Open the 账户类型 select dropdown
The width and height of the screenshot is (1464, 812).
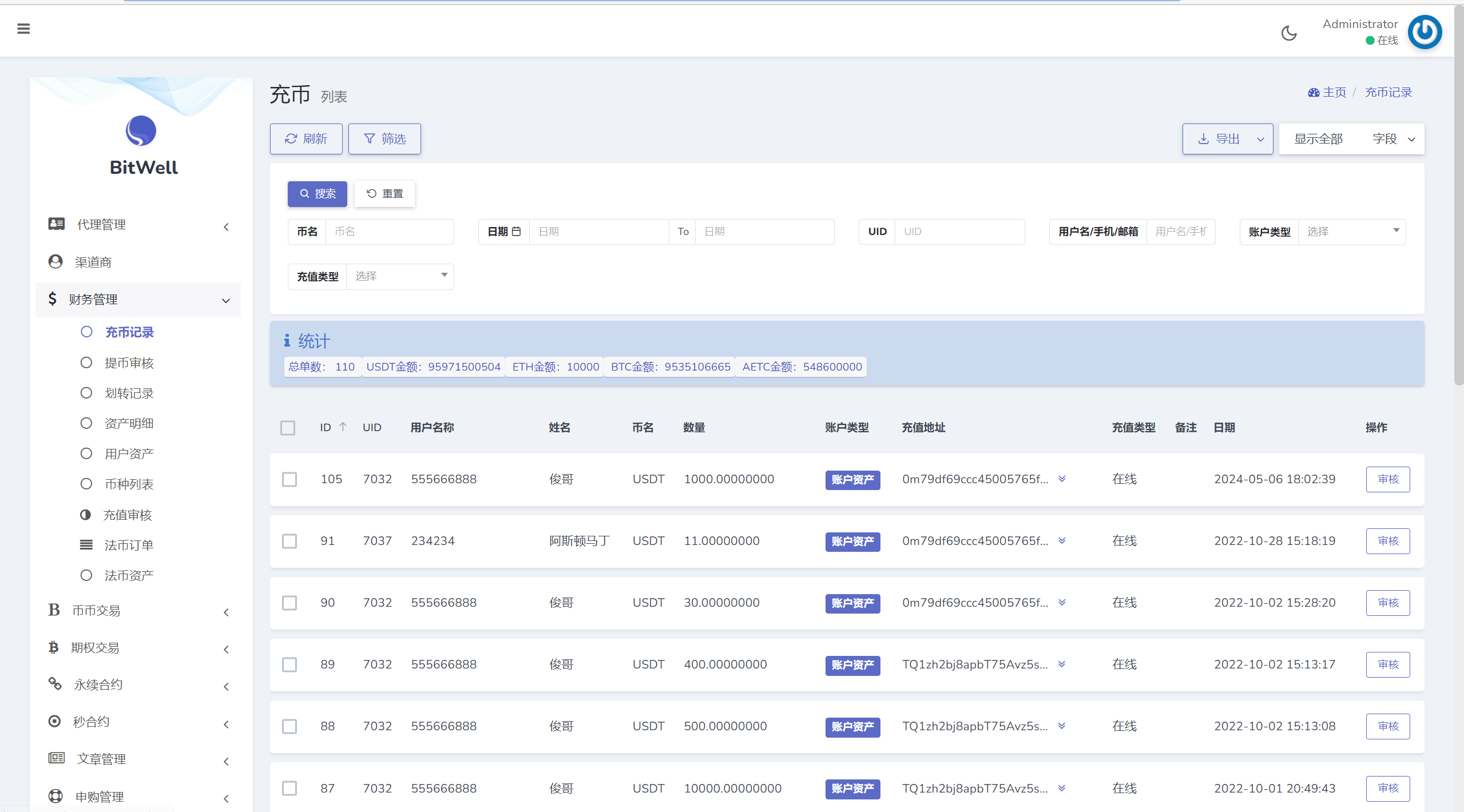coord(1351,232)
